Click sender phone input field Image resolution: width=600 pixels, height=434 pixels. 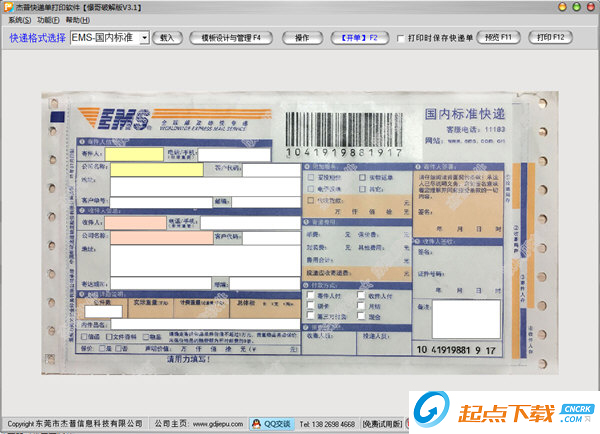point(234,155)
